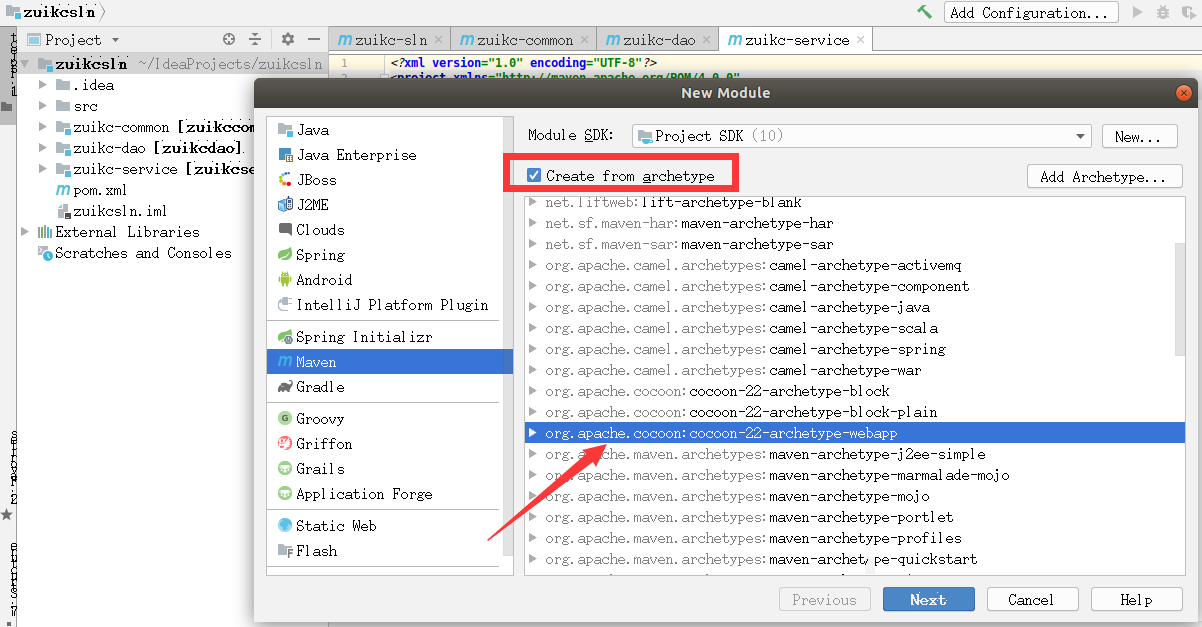Select maven-archetype-j2ee-simple archetype
1202x627 pixels.
[855, 455]
